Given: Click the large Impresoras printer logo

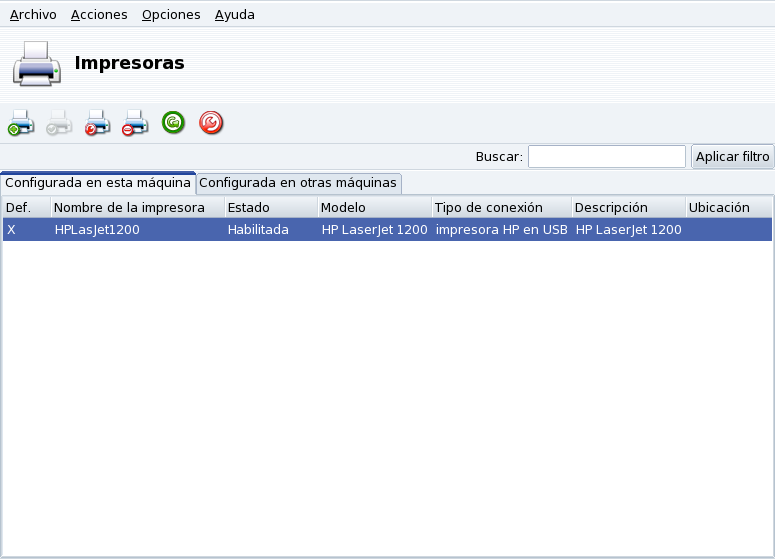Looking at the screenshot, I should [37, 63].
